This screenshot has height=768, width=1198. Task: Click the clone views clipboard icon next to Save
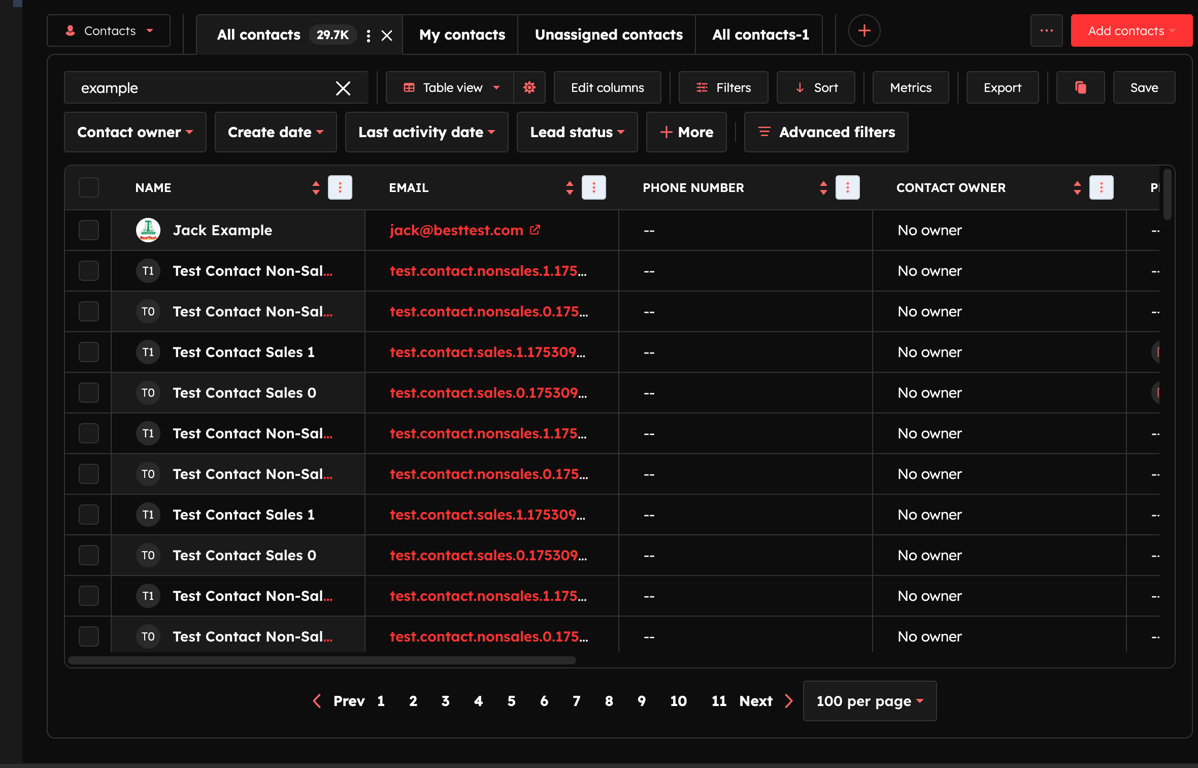(1082, 88)
